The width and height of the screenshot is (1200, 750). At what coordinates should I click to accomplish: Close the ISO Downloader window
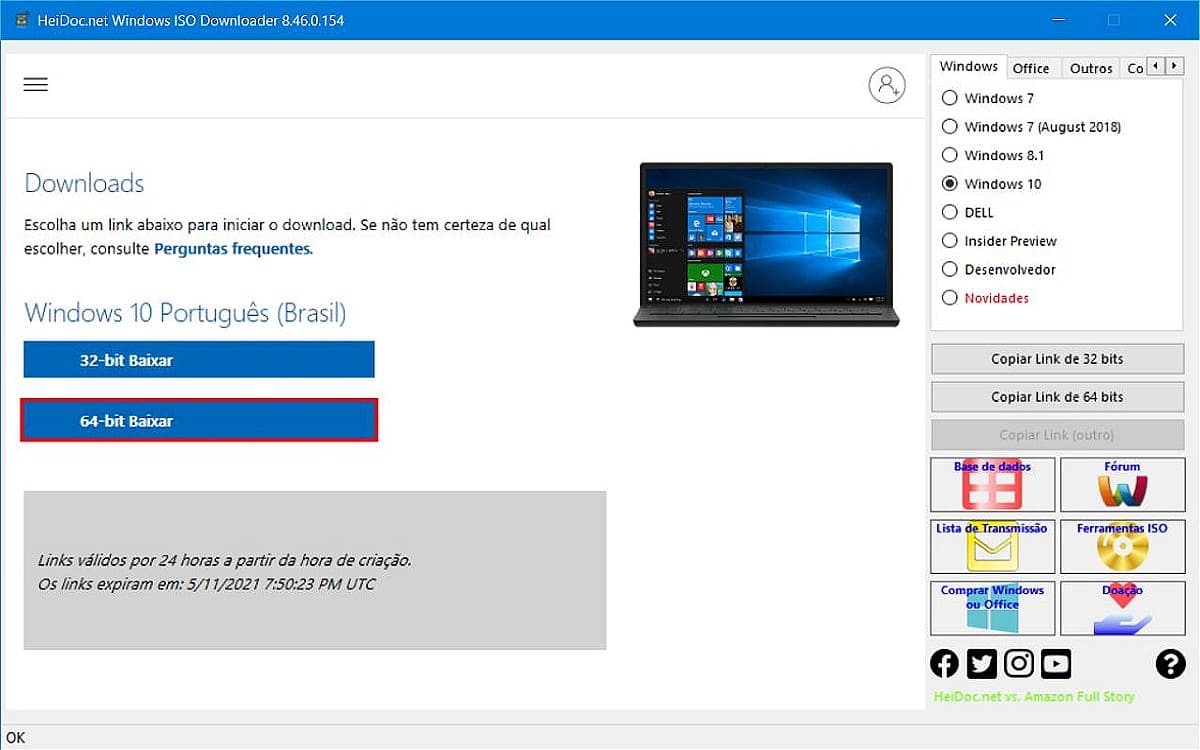[1170, 20]
